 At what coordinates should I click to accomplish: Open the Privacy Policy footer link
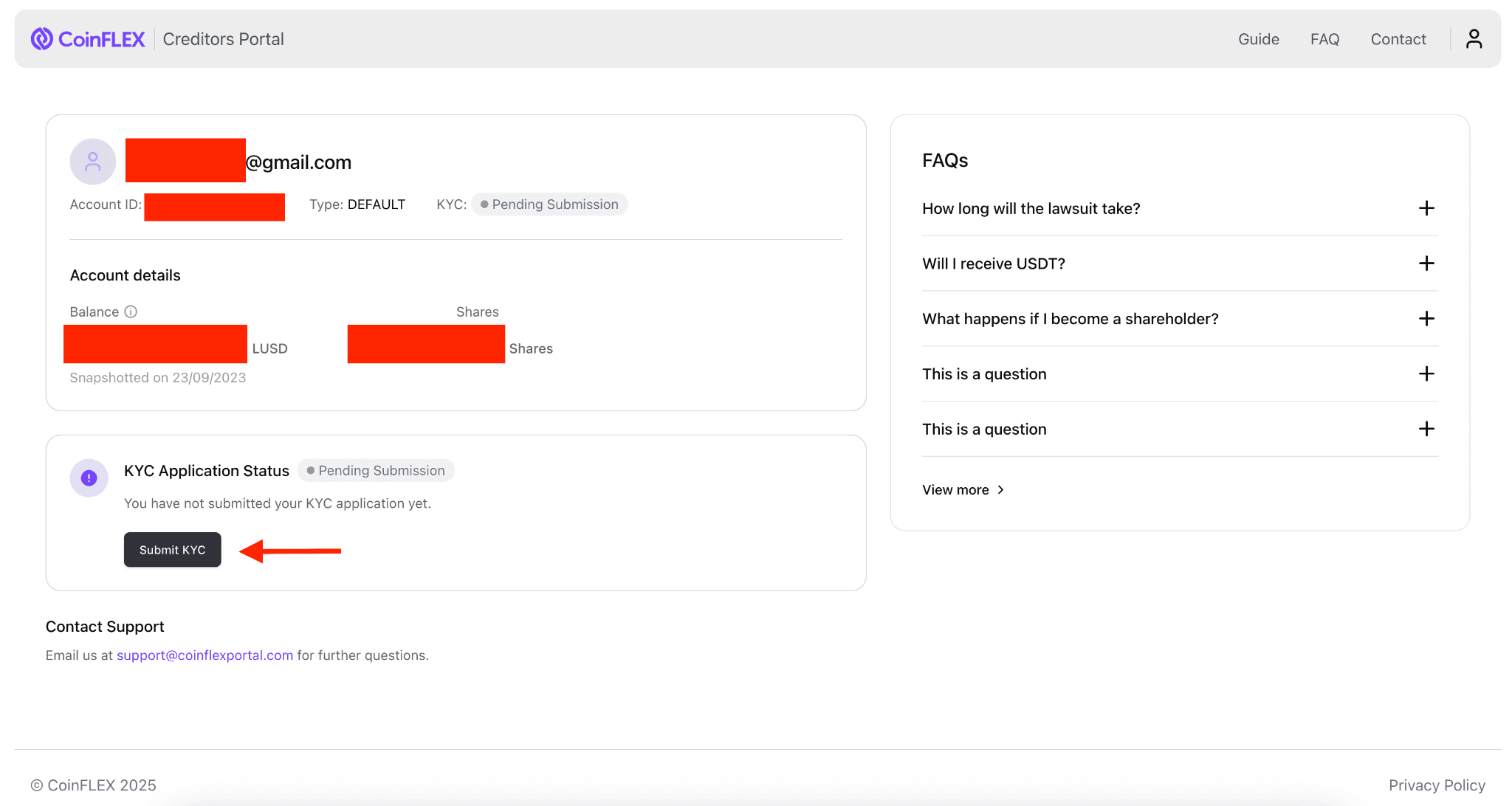[x=1437, y=785]
